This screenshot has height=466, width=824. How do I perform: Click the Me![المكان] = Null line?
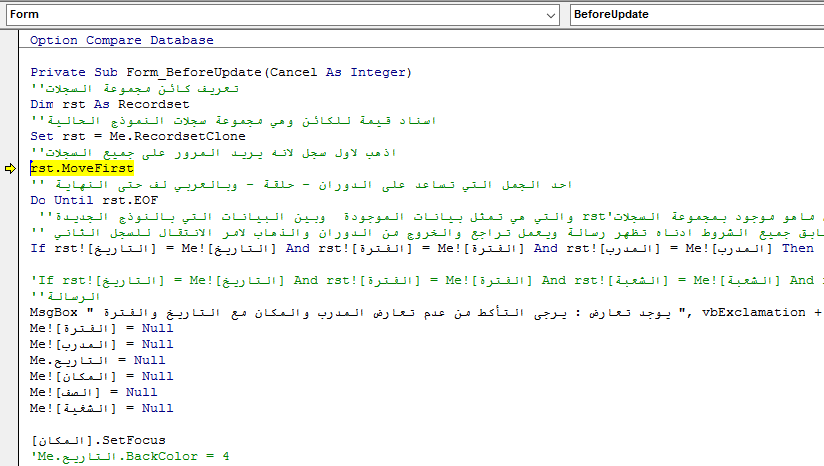click(x=88, y=376)
